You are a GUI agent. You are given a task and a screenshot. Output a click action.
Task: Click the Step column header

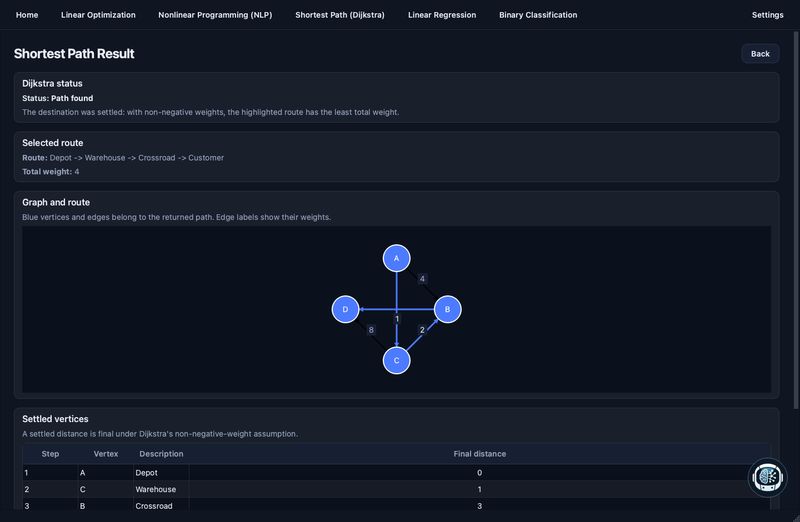coord(50,454)
